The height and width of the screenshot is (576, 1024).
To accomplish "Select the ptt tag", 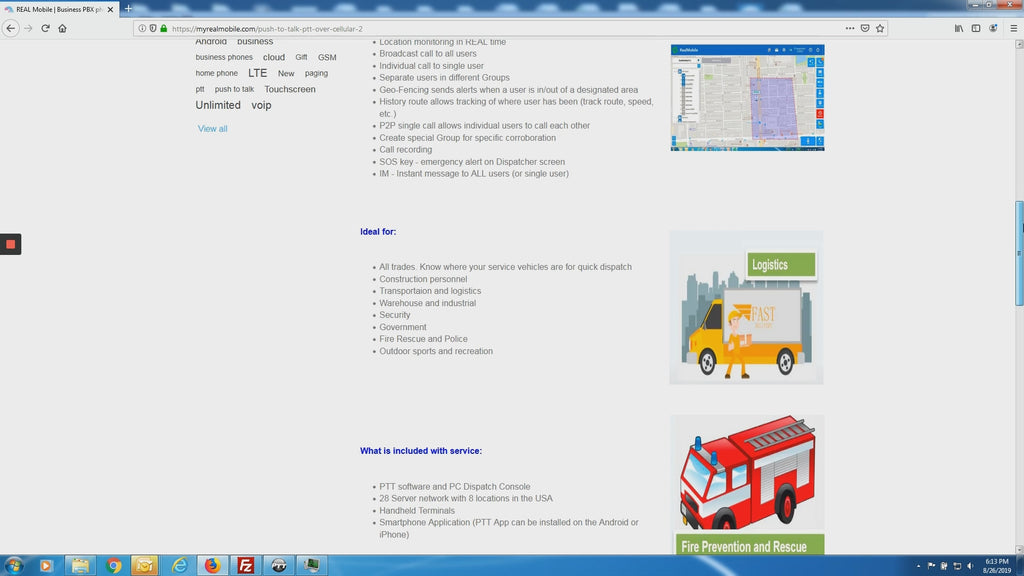I will coord(200,89).
